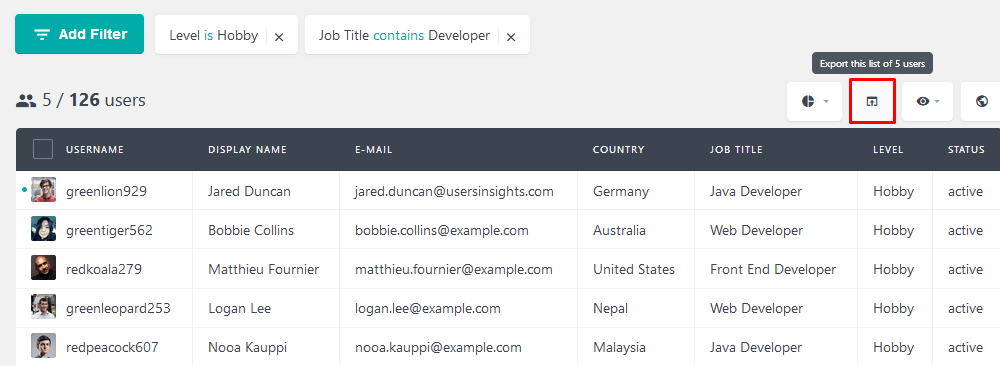The width and height of the screenshot is (1000, 366).
Task: Open the greenleopard253 user profile
Action: point(118,308)
